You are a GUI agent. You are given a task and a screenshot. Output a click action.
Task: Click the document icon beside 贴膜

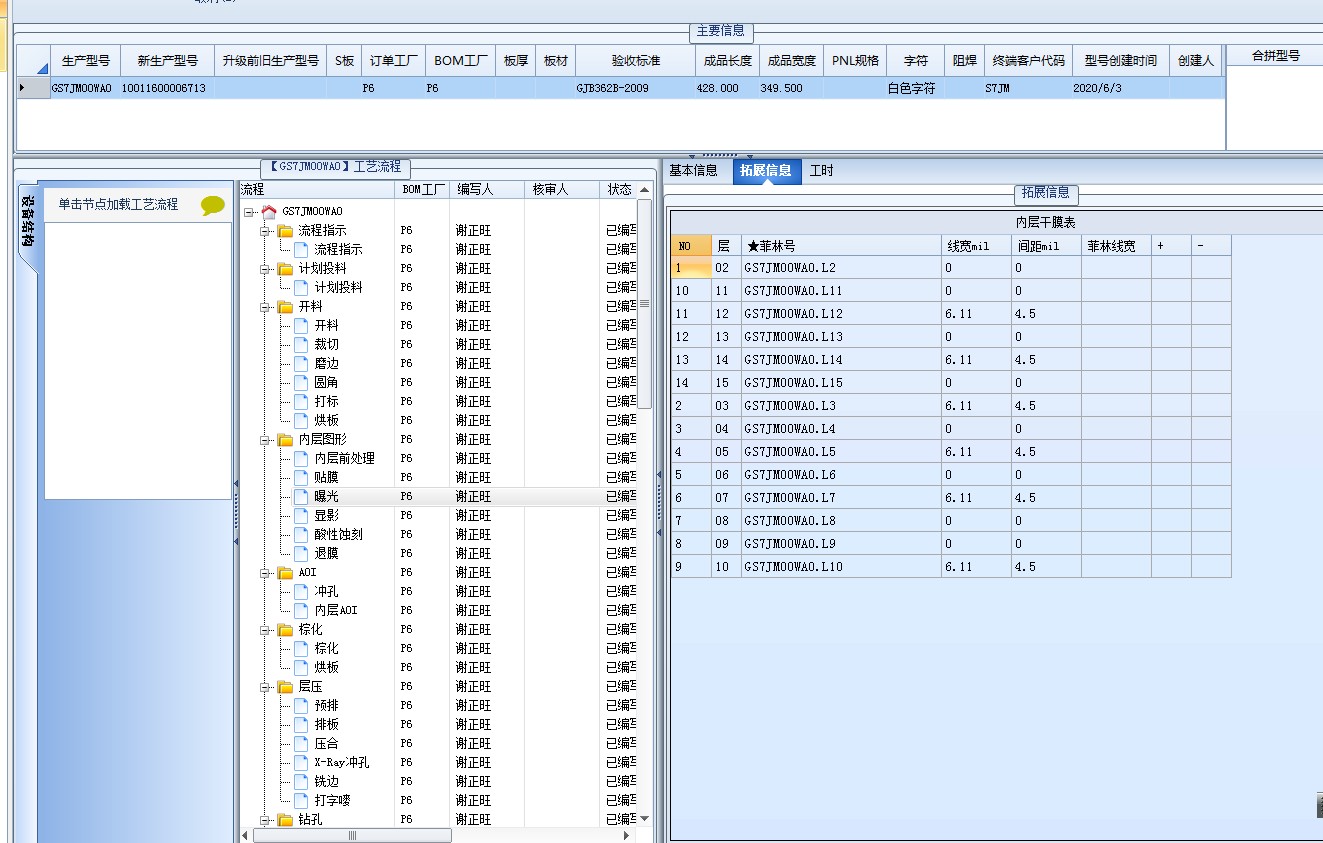click(x=302, y=477)
